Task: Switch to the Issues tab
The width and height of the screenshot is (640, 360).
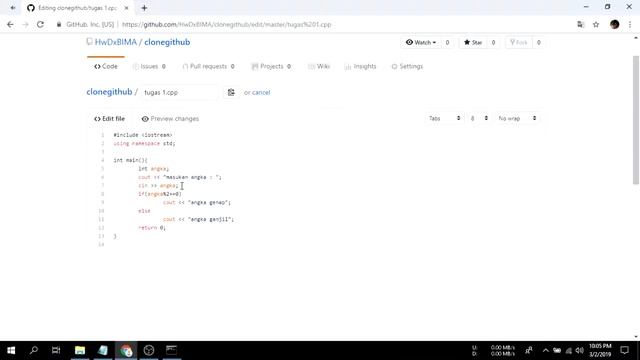Action: pyautogui.click(x=149, y=66)
